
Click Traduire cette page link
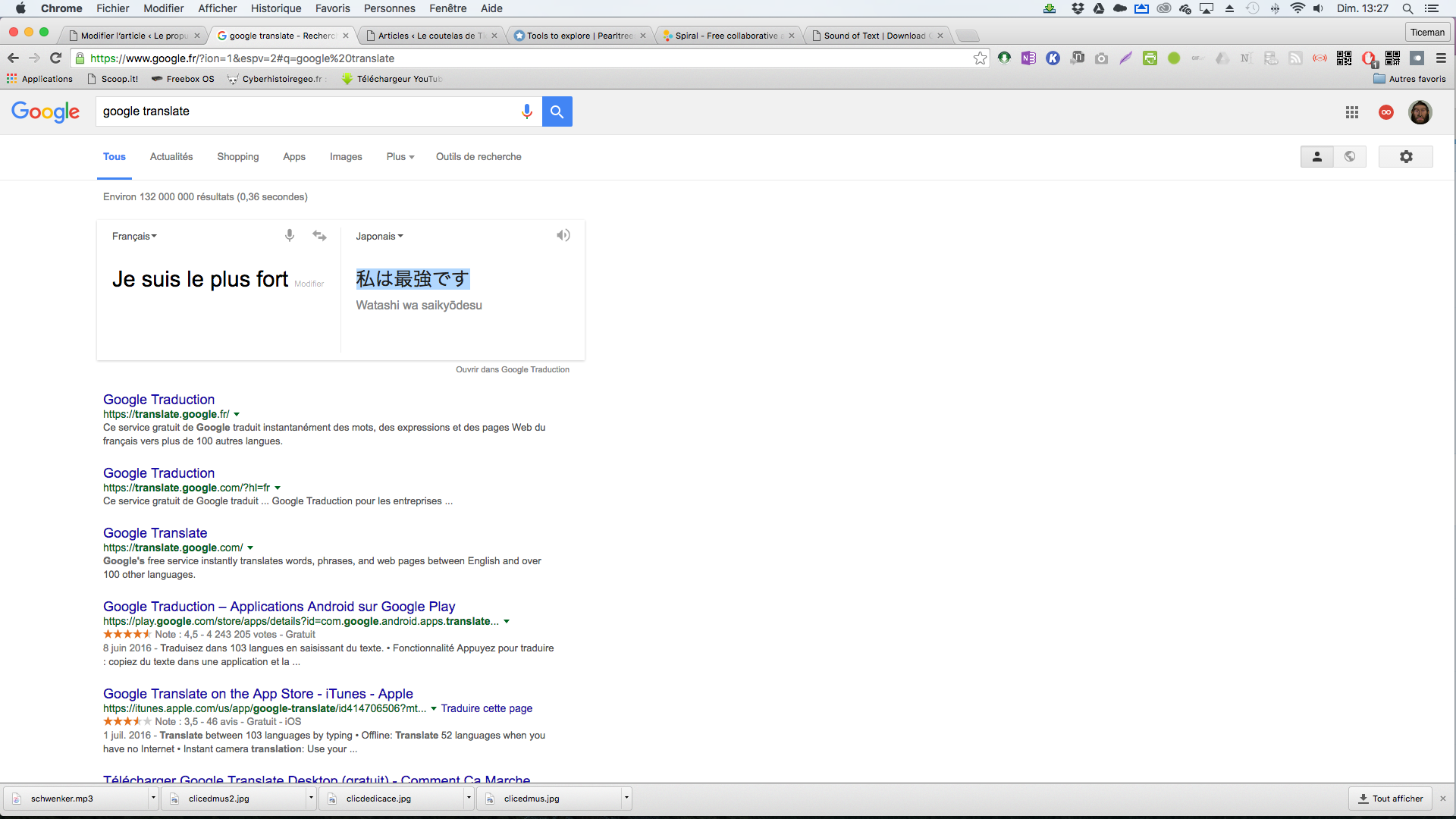(487, 709)
